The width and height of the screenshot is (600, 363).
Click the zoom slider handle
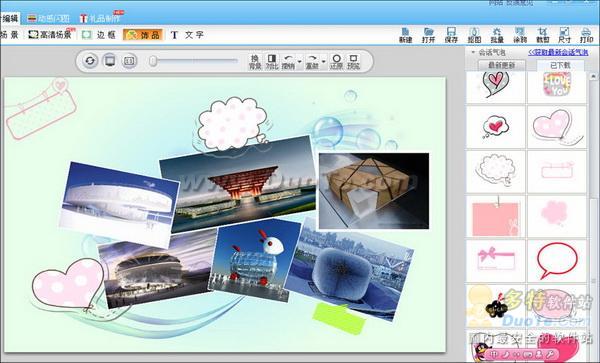[153, 61]
